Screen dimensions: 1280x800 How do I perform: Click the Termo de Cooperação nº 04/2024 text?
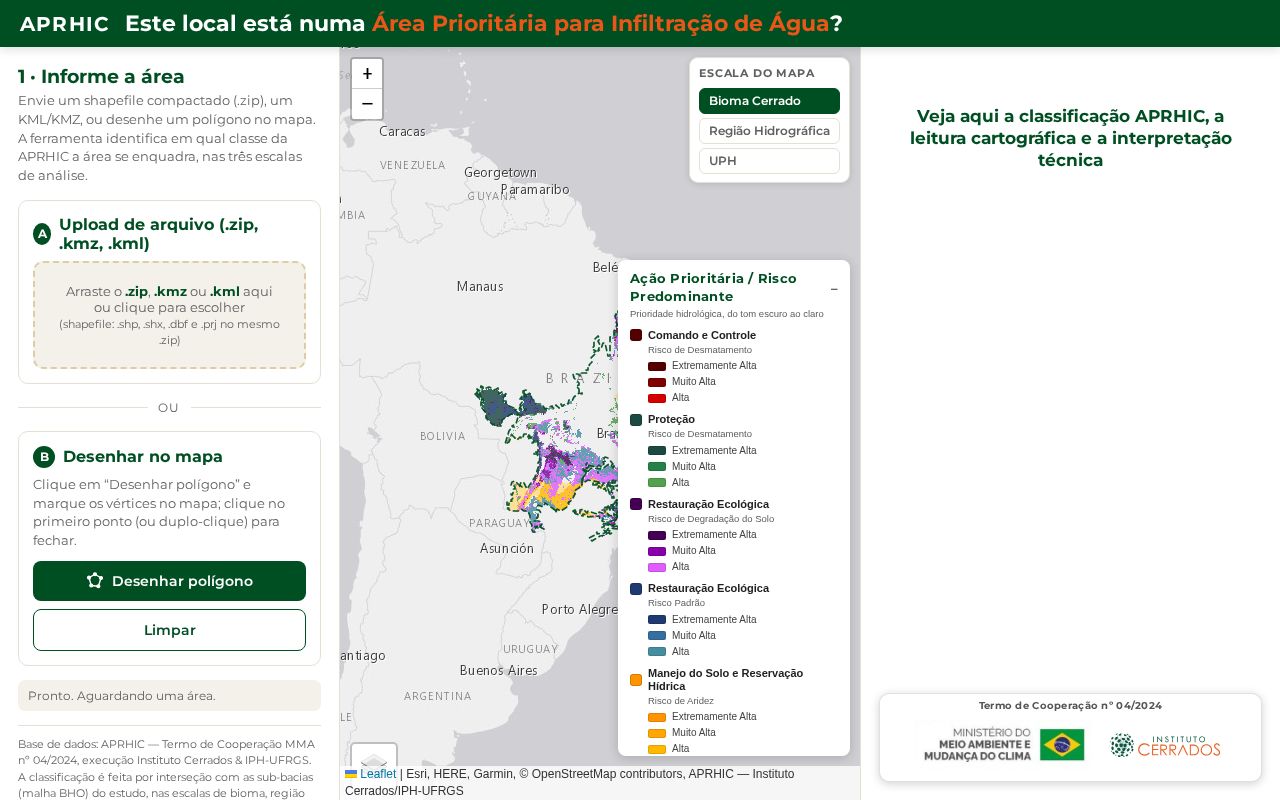tap(1070, 705)
